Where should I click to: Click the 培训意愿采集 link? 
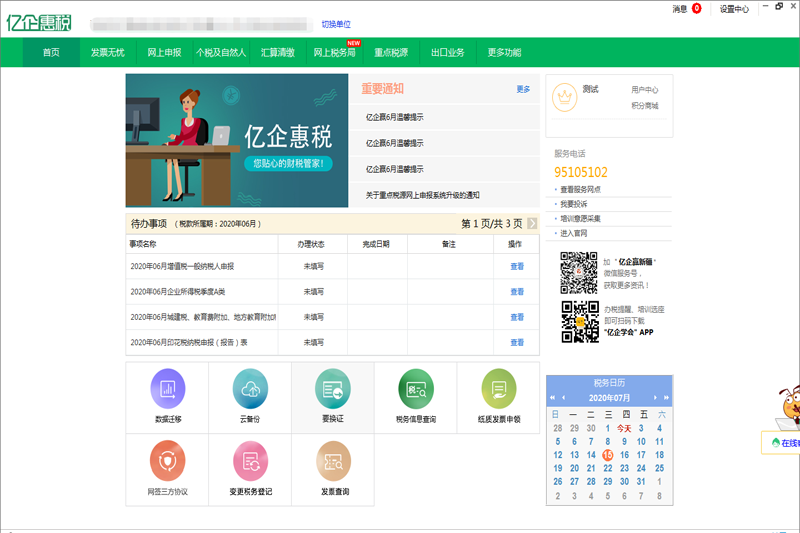580,218
